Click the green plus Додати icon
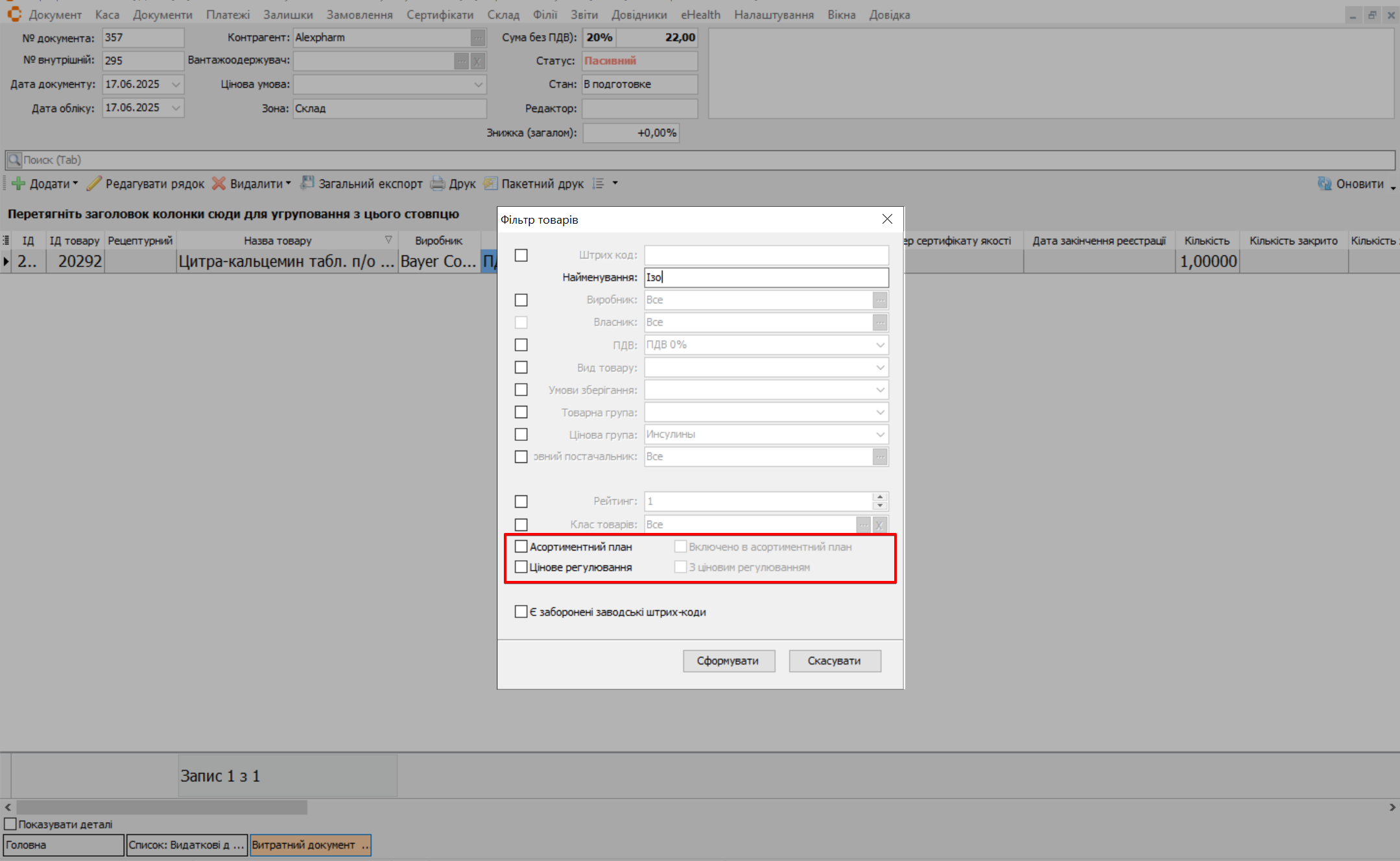This screenshot has height=861, width=1400. coord(19,184)
